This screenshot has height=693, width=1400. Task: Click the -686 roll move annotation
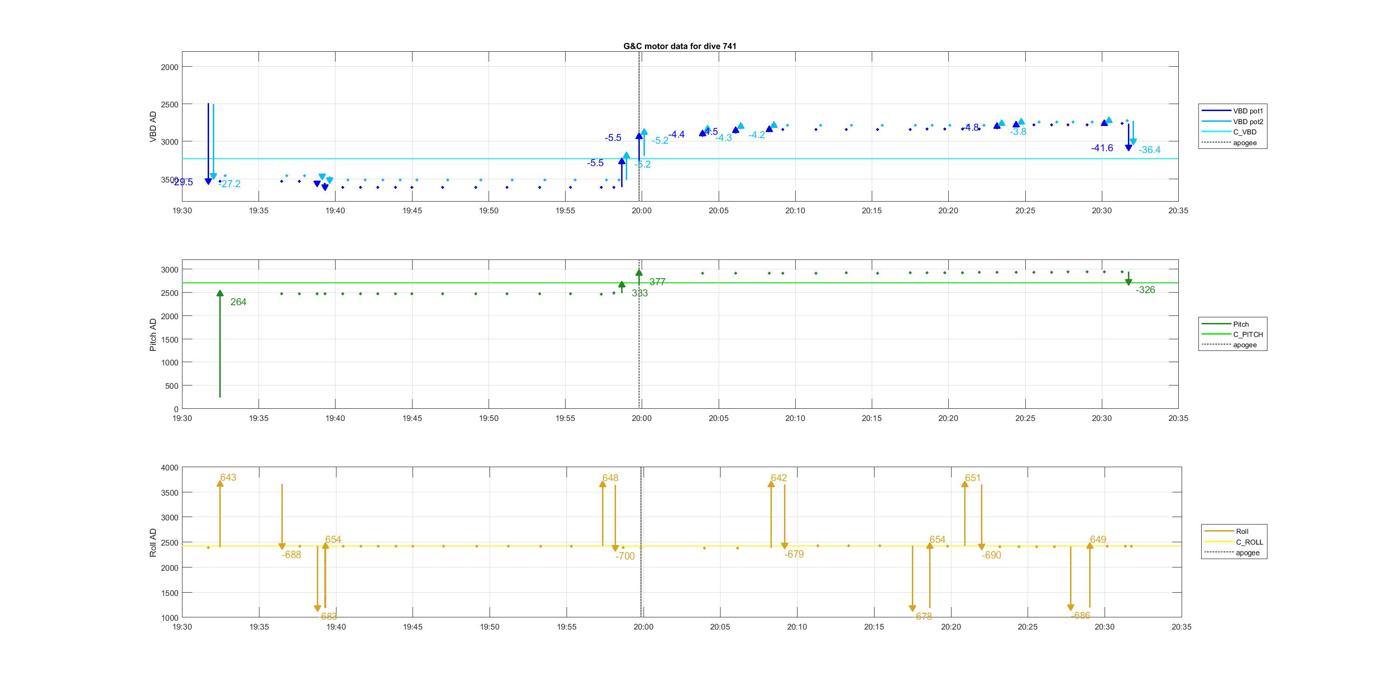(x=1080, y=616)
